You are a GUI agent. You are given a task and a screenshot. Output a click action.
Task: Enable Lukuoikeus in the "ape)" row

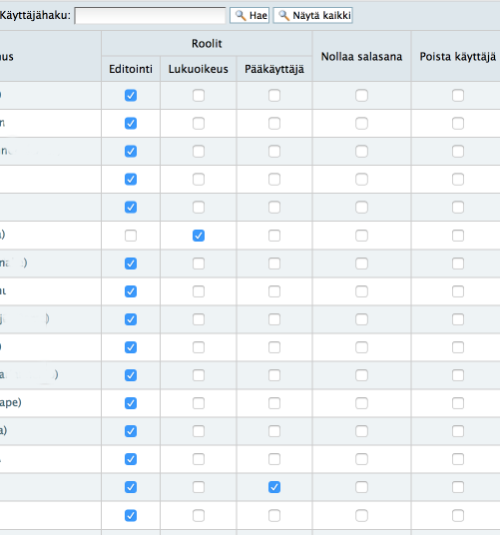(x=199, y=403)
